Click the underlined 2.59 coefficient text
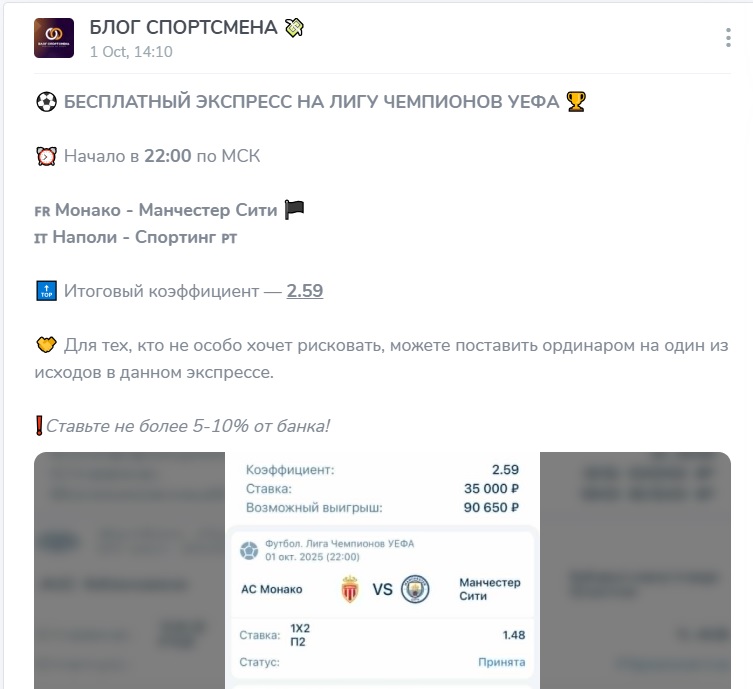The width and height of the screenshot is (753, 689). point(305,291)
